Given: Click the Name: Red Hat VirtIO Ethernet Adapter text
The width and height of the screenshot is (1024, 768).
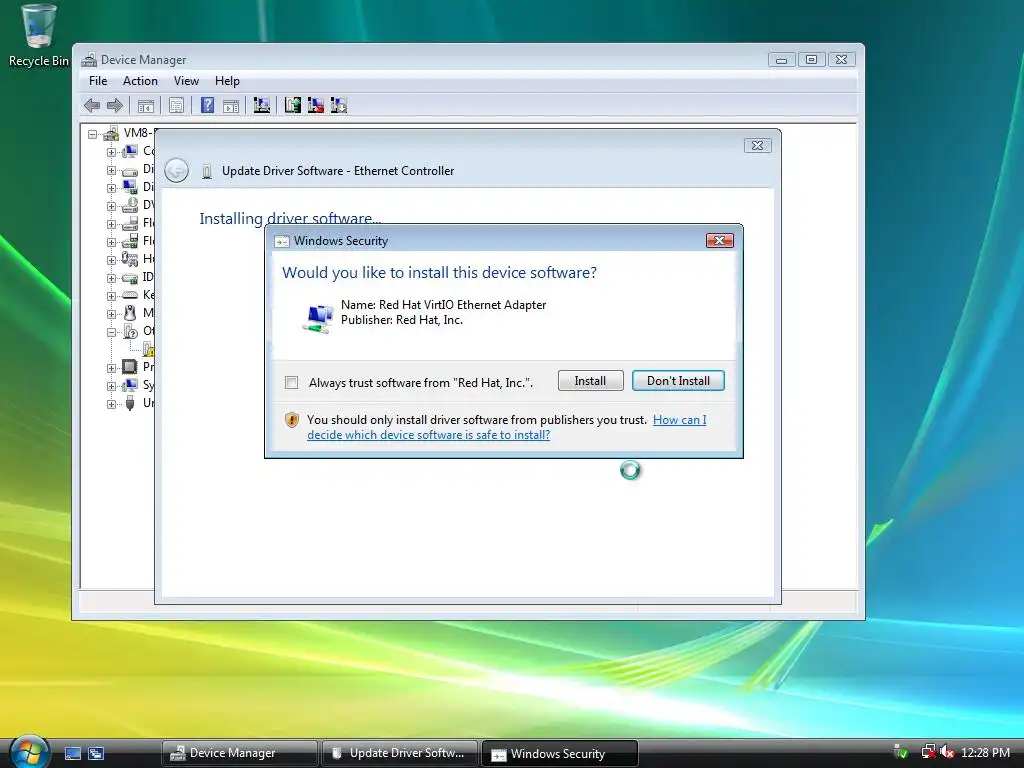Looking at the screenshot, I should [x=443, y=305].
